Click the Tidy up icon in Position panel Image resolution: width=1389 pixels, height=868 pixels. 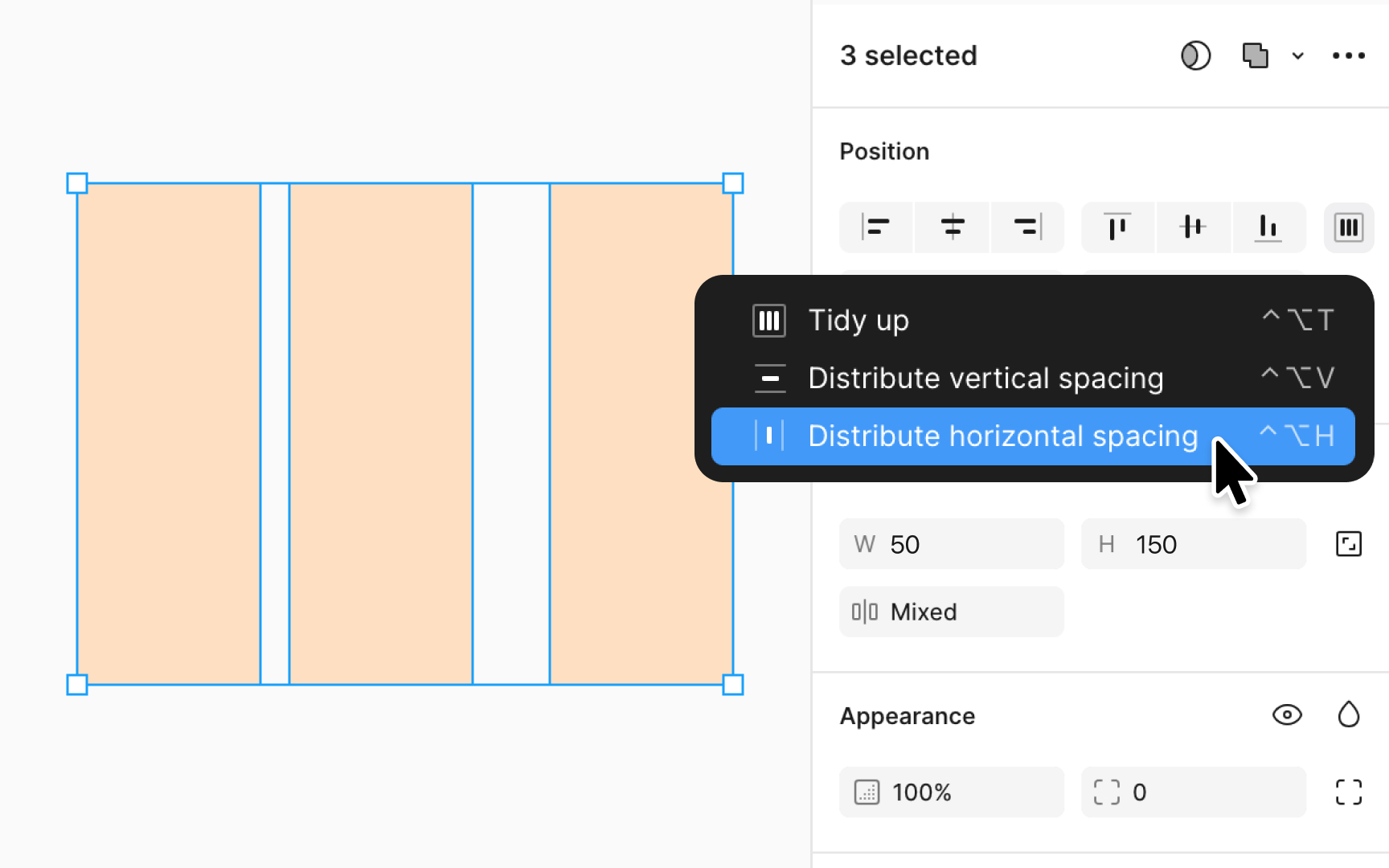(x=1349, y=227)
